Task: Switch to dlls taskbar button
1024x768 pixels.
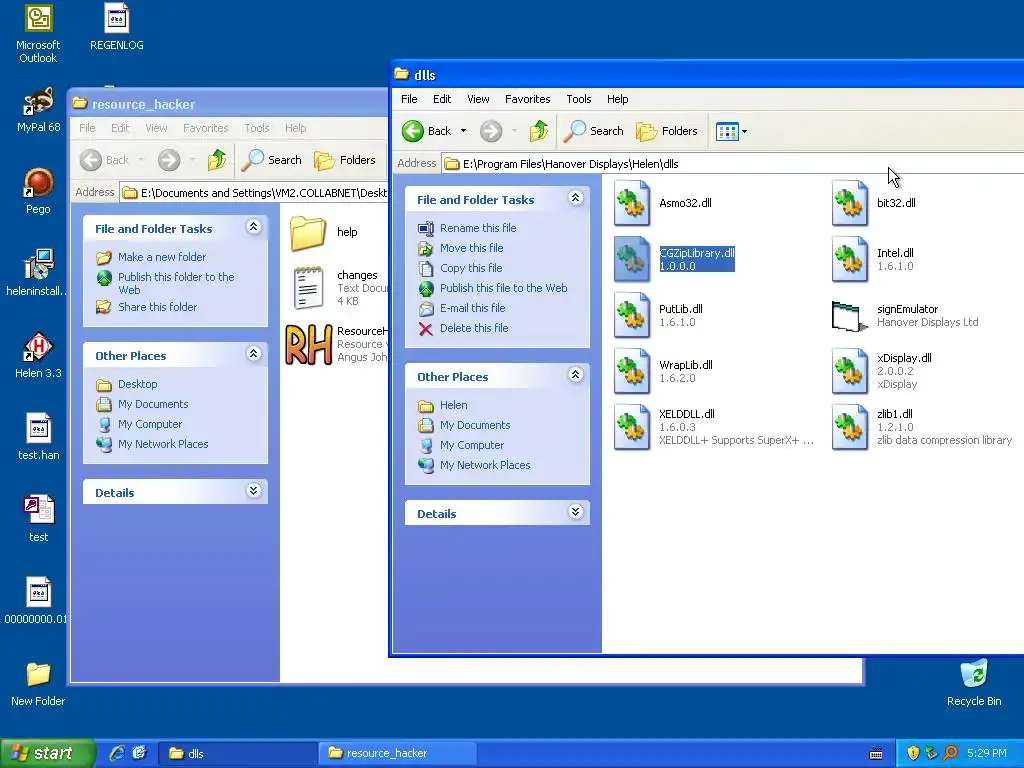Action: tap(238, 754)
